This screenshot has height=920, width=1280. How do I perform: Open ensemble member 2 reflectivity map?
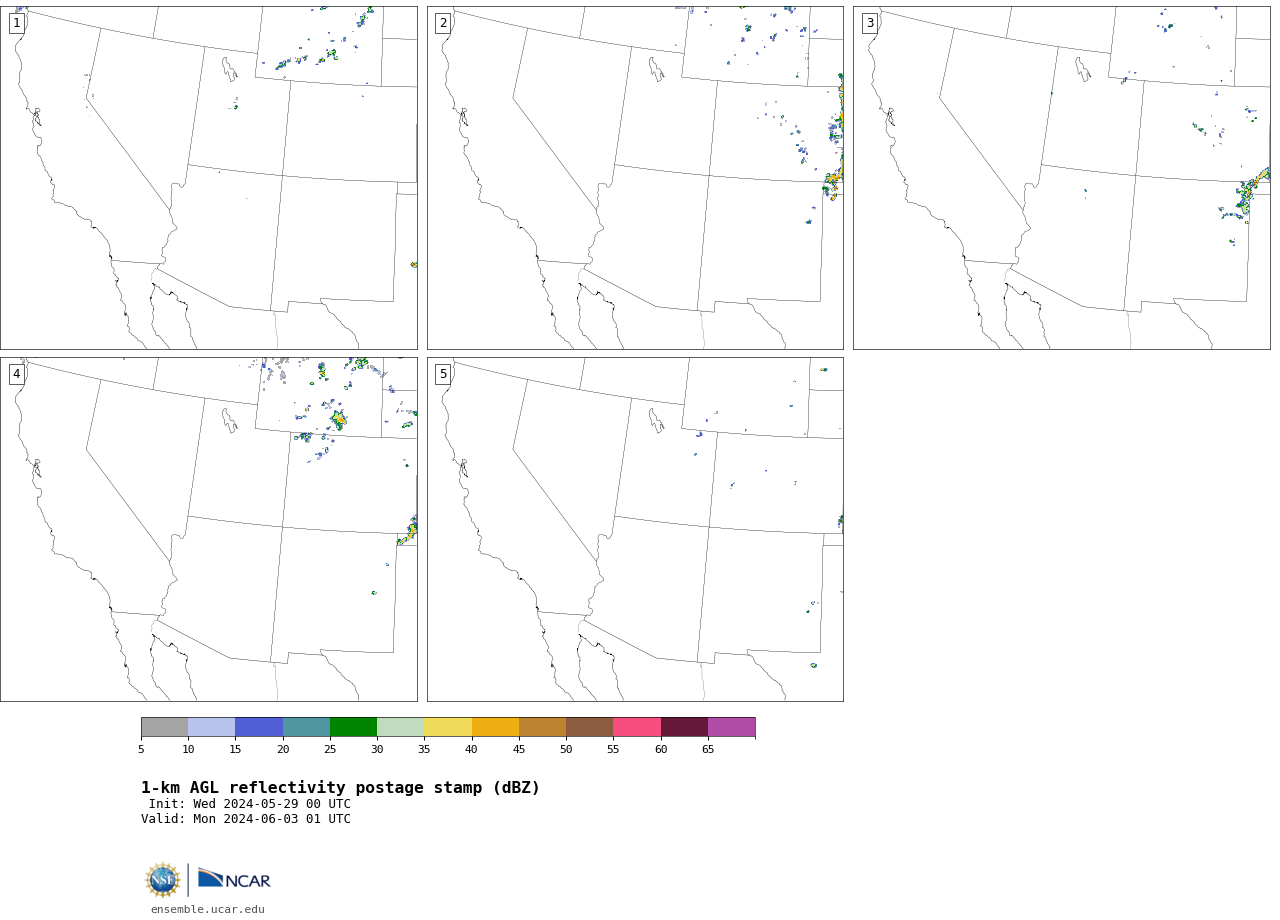(635, 178)
